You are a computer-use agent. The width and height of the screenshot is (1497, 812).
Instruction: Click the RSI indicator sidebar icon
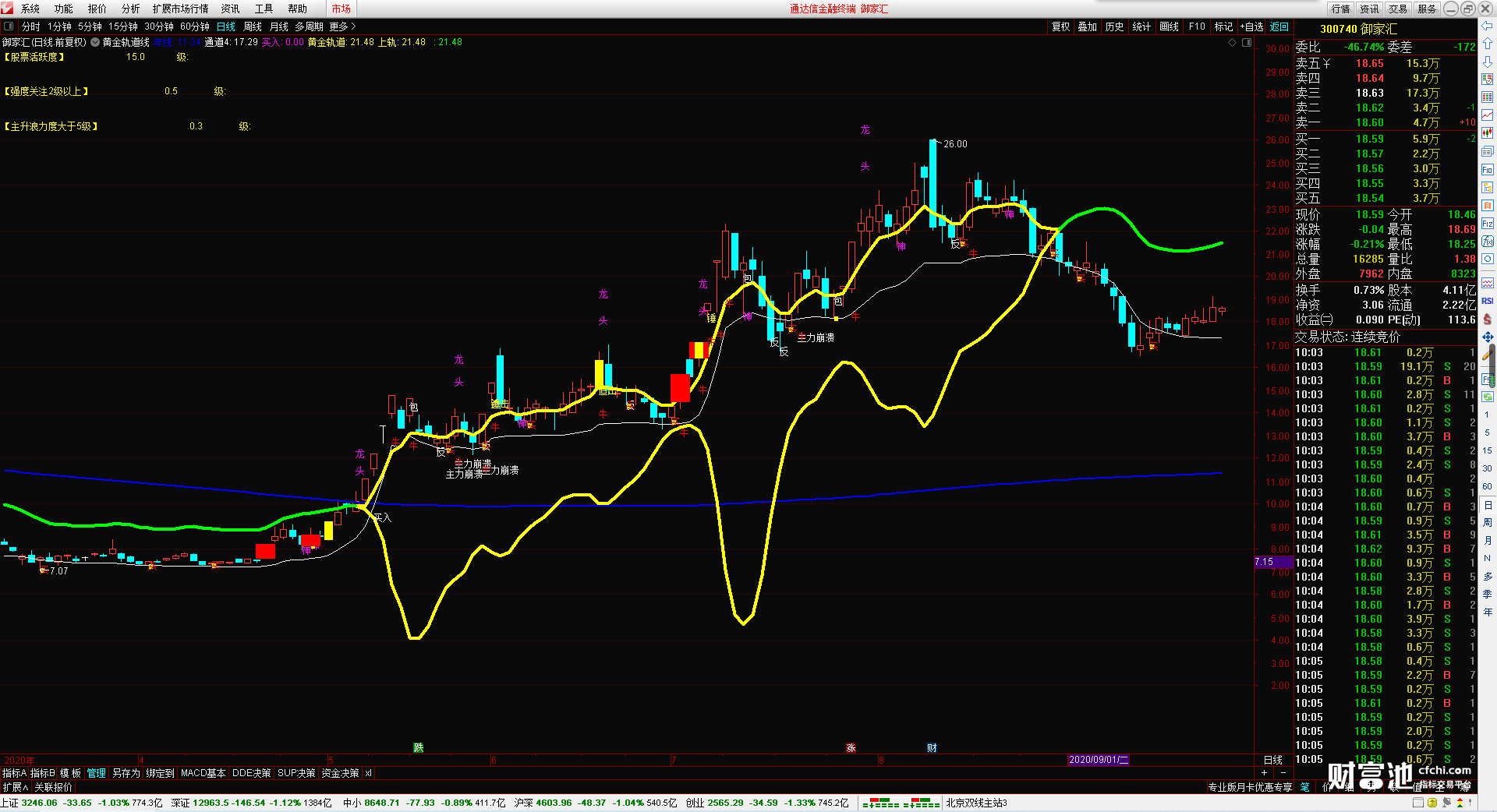click(1488, 301)
